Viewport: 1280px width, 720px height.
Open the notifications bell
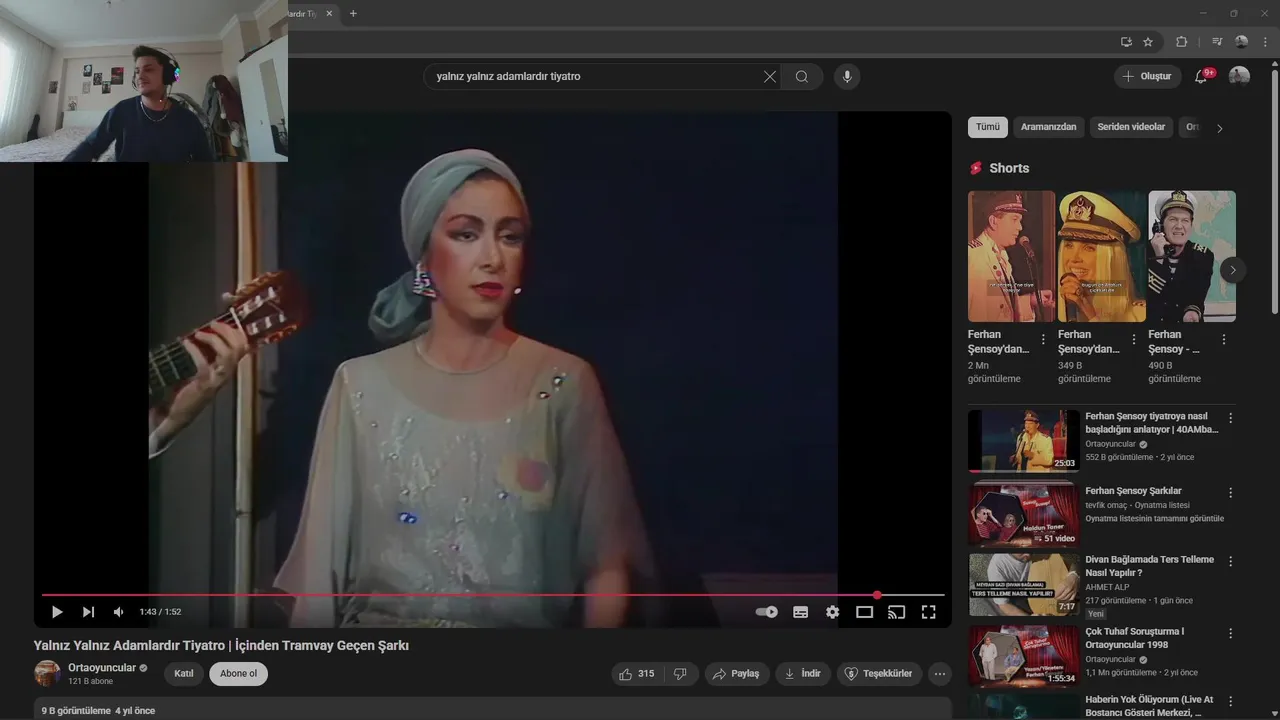pos(1202,76)
